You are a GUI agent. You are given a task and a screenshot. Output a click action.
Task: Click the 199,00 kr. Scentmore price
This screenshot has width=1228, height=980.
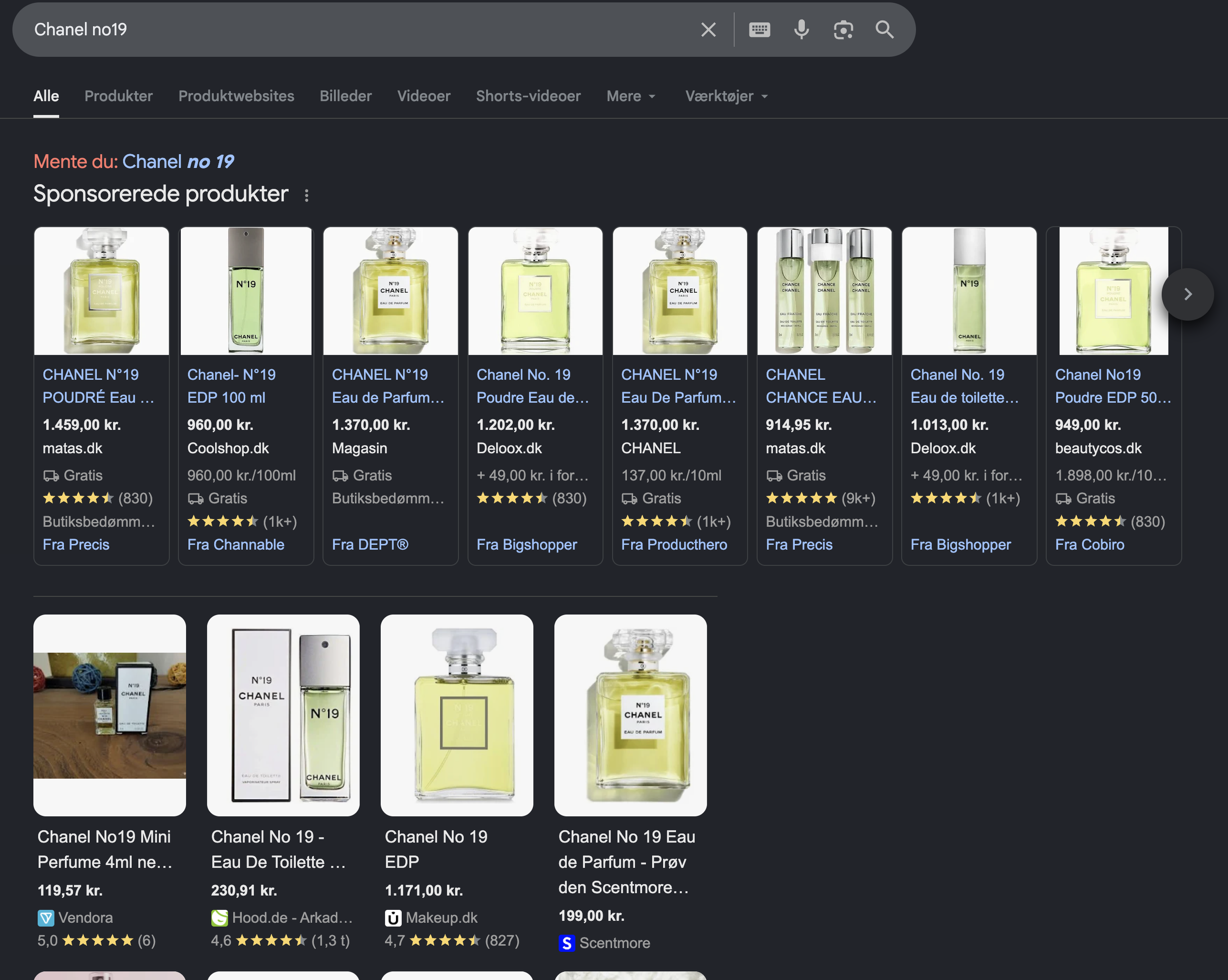(x=592, y=916)
